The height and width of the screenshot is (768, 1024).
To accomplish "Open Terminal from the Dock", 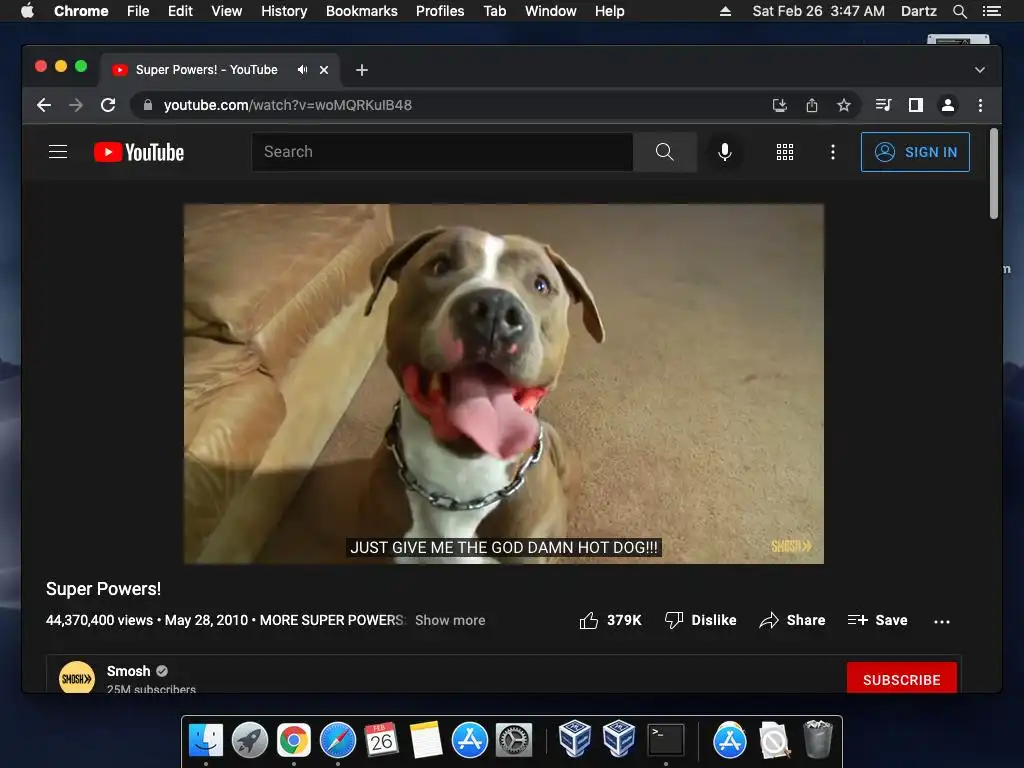I will [665, 740].
